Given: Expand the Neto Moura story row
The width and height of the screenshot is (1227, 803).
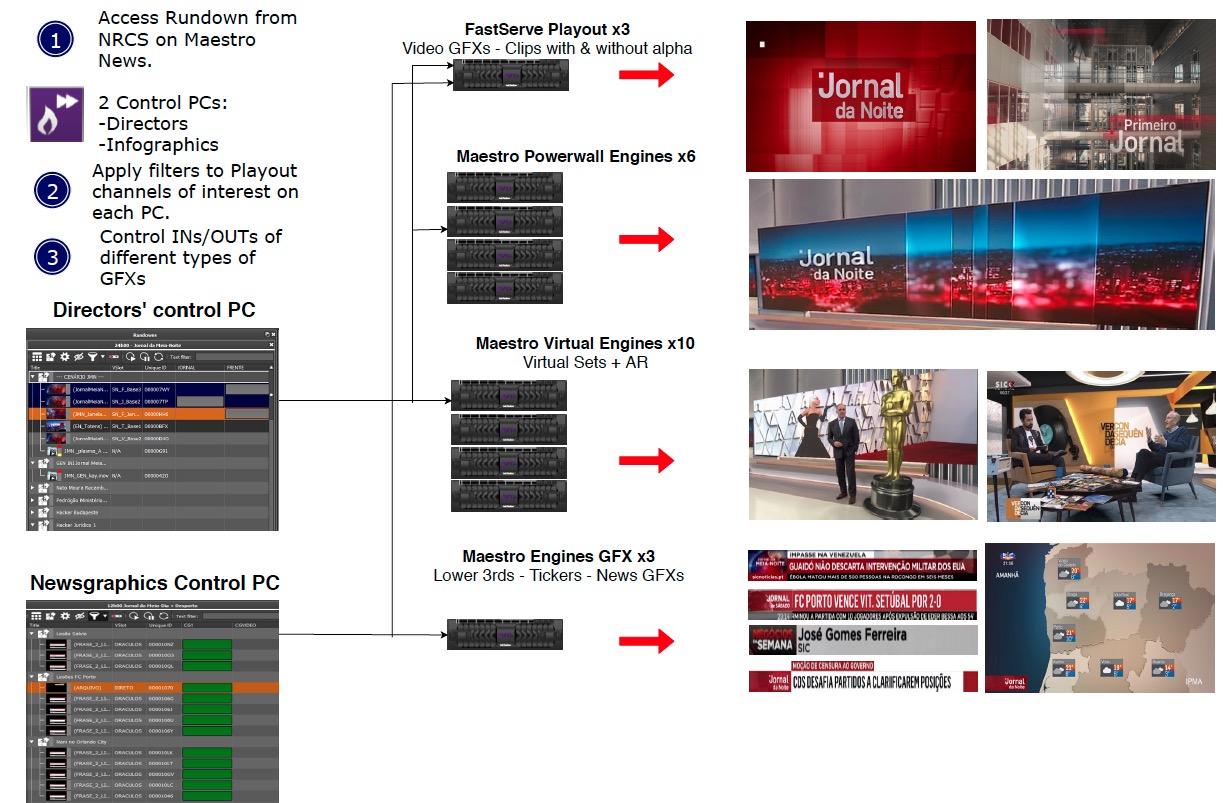Looking at the screenshot, I should point(32,488).
